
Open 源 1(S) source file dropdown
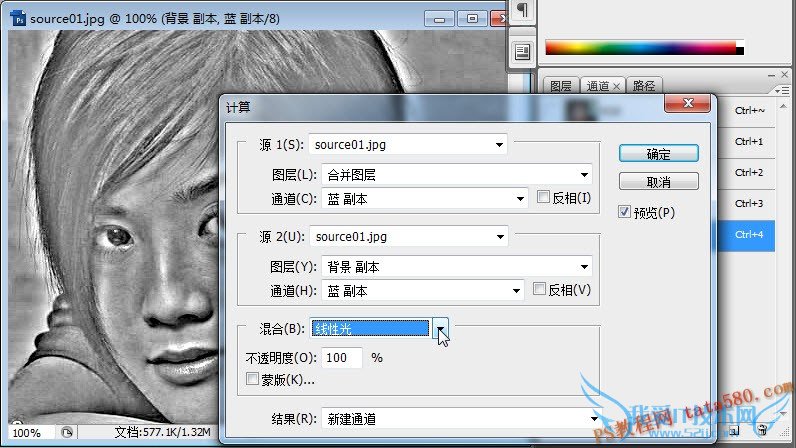click(408, 144)
